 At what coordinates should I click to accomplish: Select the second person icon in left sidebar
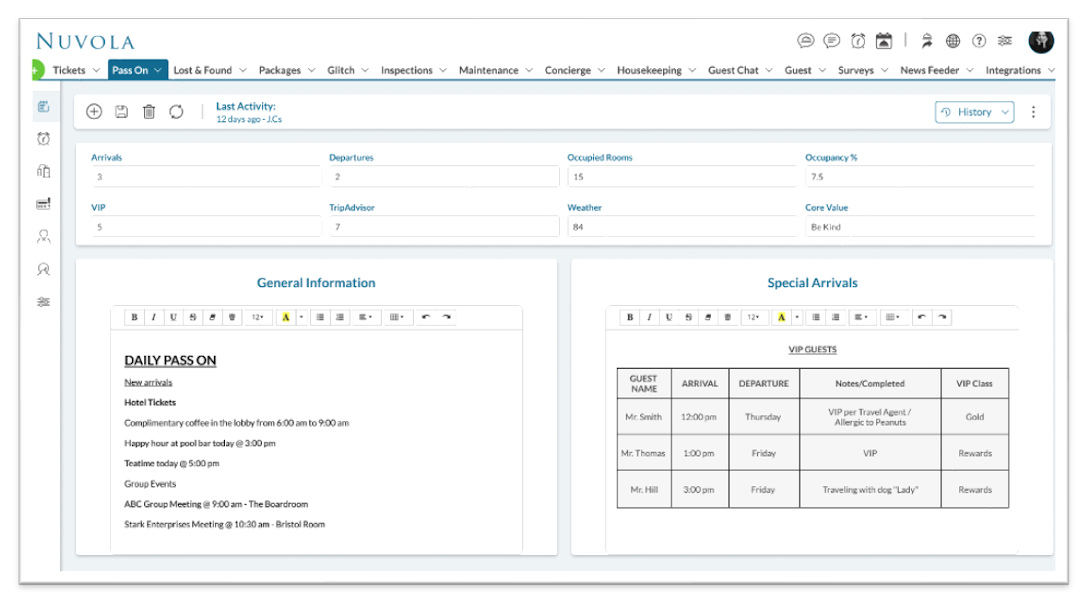point(43,269)
